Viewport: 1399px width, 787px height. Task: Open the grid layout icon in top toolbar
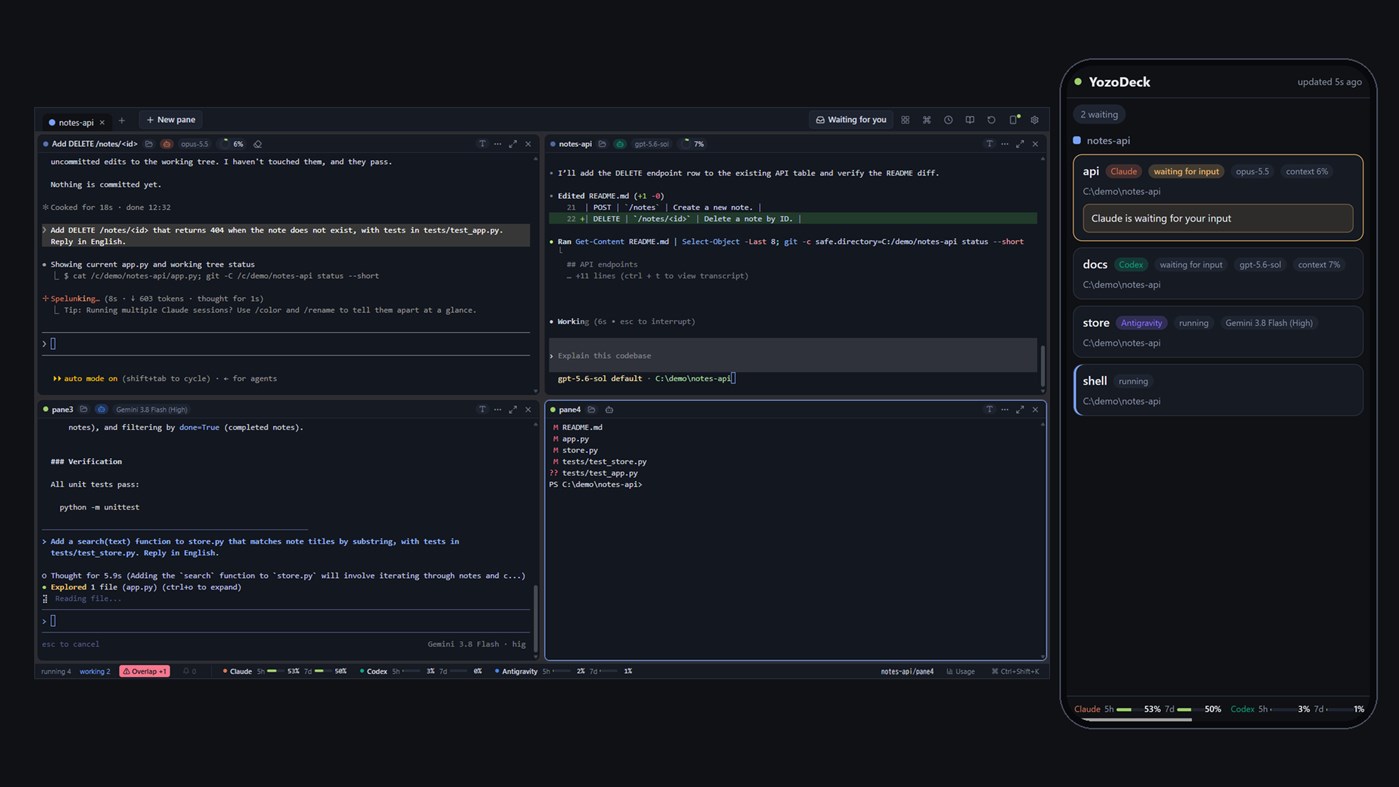pos(905,120)
